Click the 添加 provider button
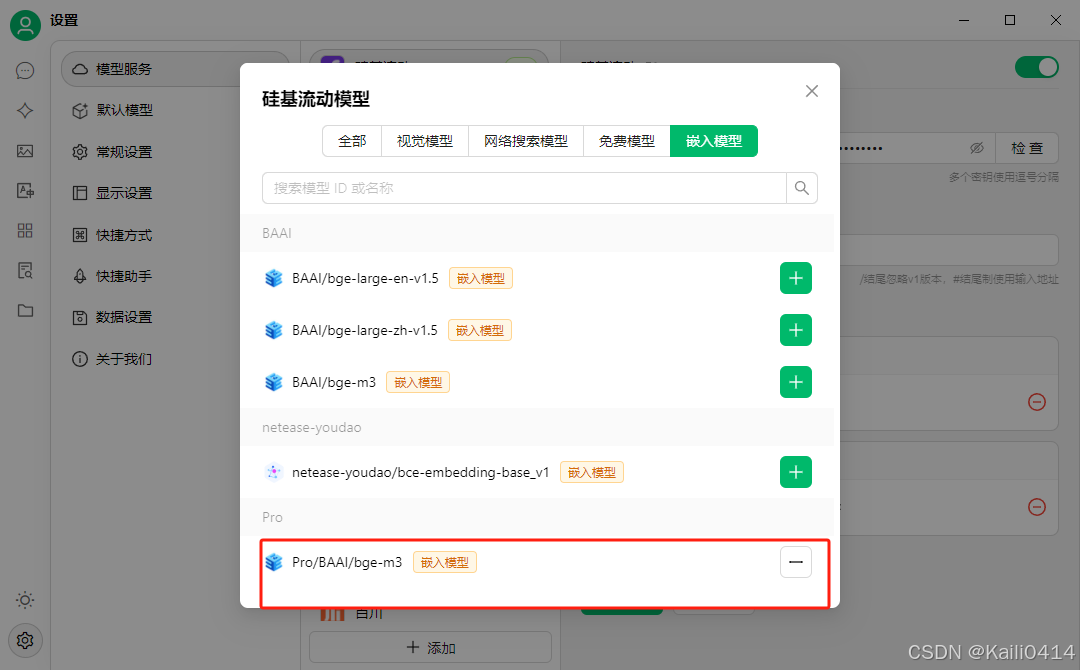 tap(430, 647)
